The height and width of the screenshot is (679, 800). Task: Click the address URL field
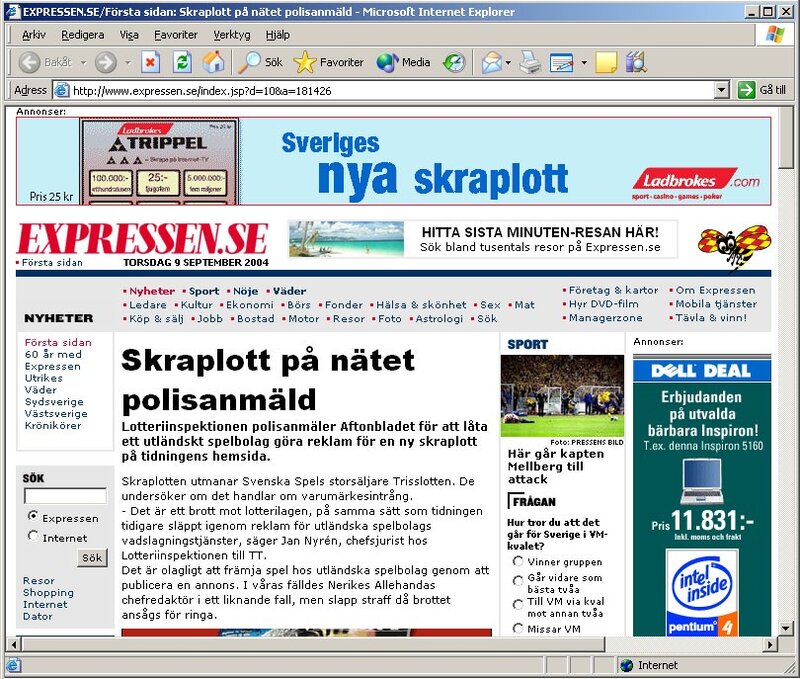(x=392, y=91)
